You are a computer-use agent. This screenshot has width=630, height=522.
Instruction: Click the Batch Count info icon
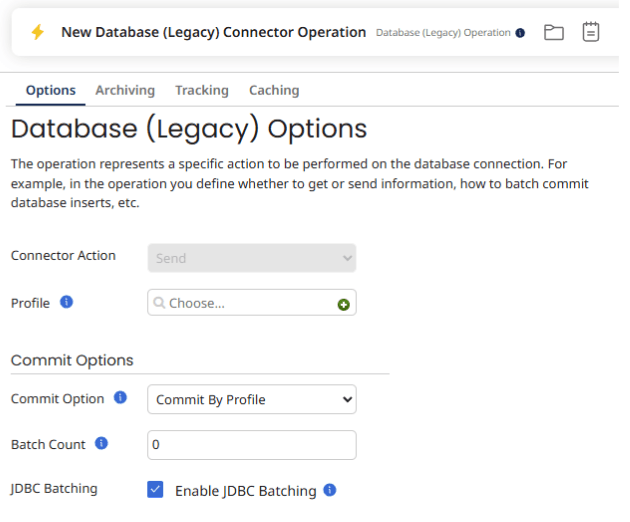101,443
